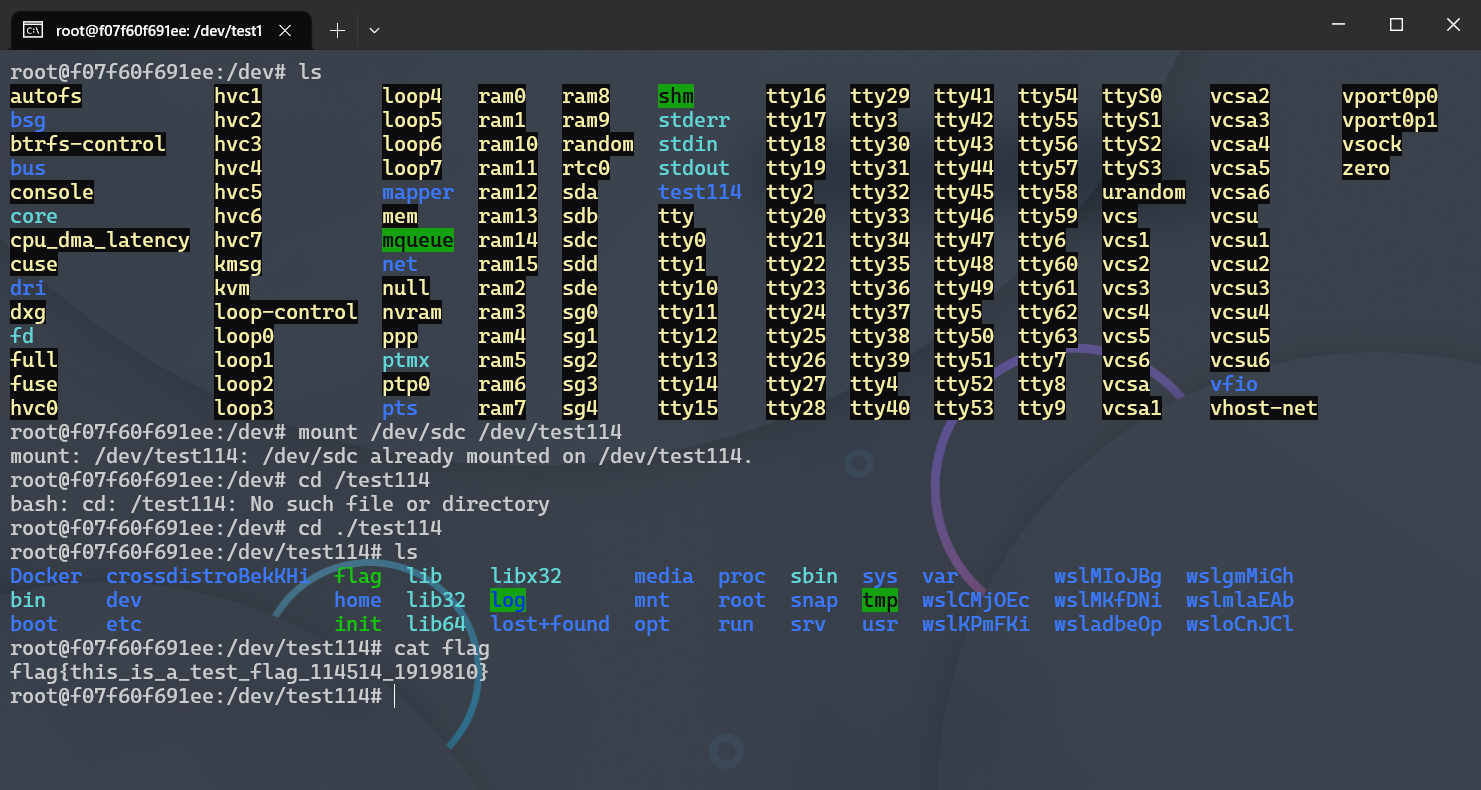Viewport: 1481px width, 790px height.
Task: Click the highlighted 'log' entry
Action: pos(508,600)
